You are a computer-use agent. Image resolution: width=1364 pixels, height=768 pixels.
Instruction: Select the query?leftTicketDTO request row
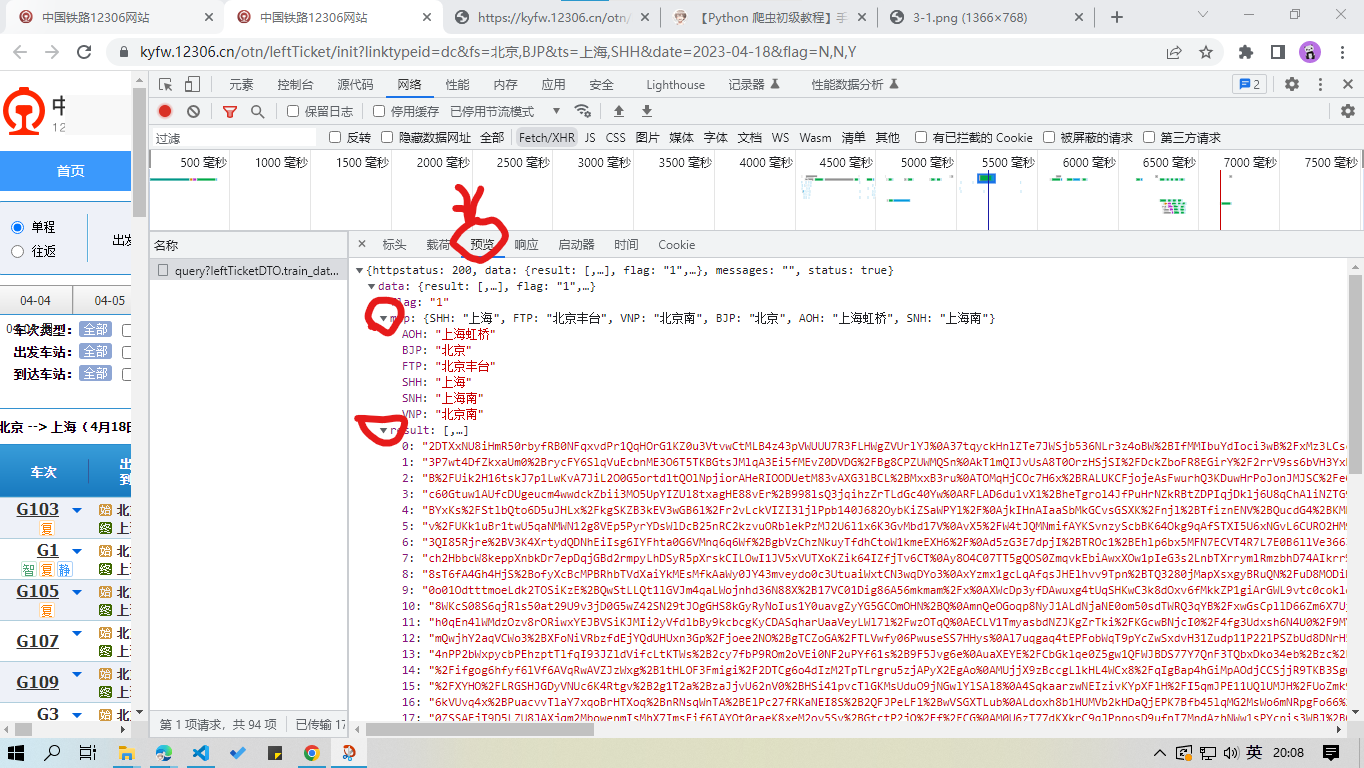click(248, 270)
